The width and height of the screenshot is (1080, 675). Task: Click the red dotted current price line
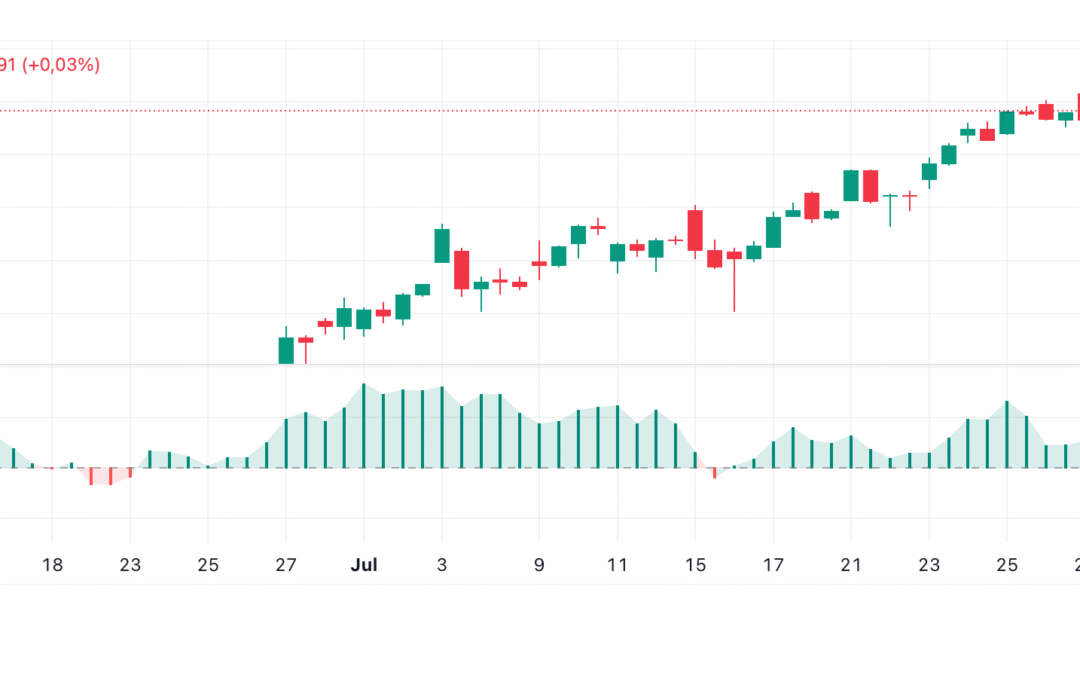coord(500,110)
